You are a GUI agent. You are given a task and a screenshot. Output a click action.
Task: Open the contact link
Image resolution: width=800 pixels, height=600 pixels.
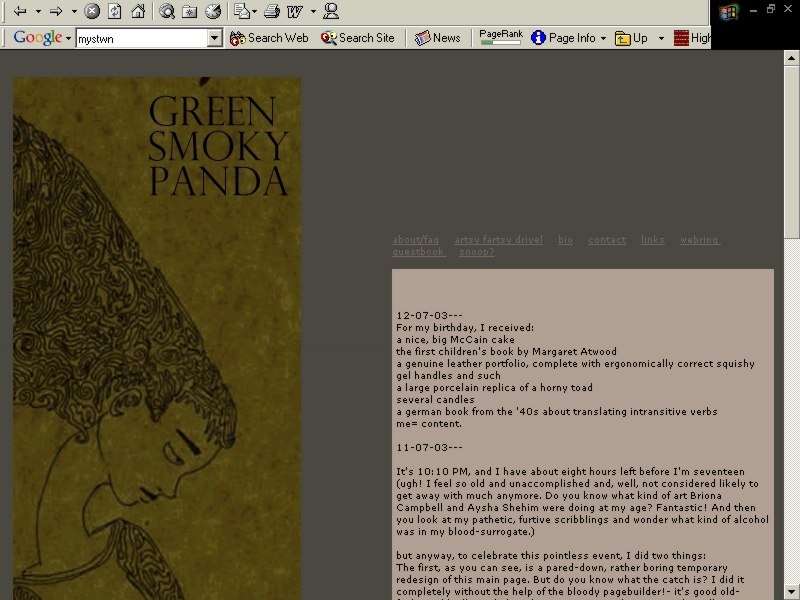pyautogui.click(x=607, y=240)
